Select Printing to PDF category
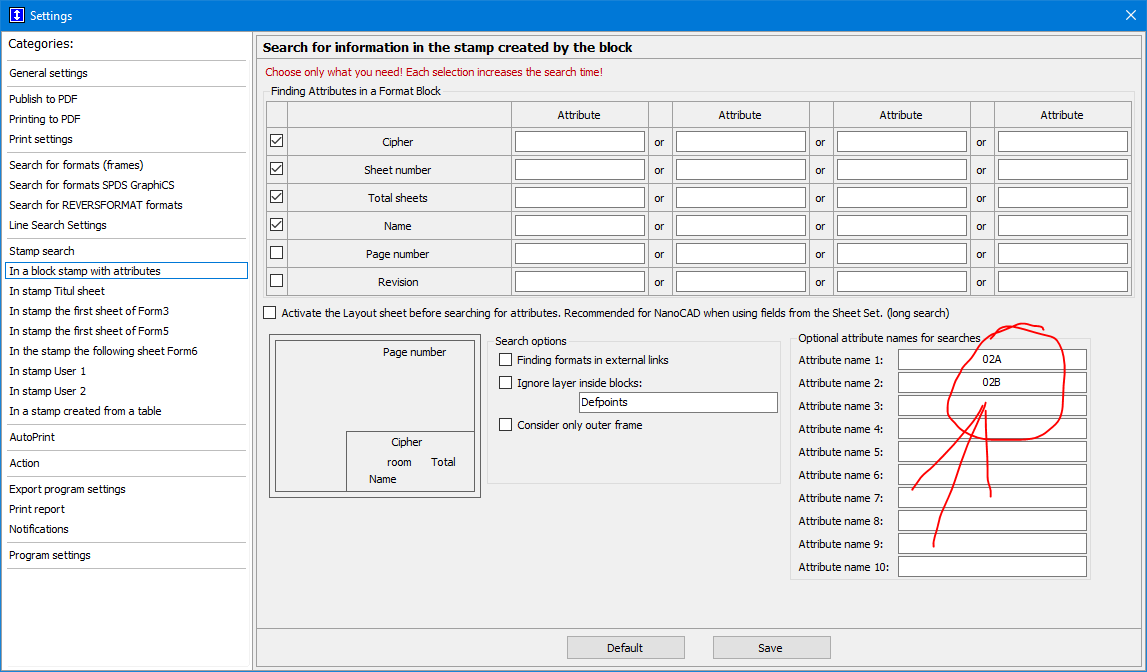Image resolution: width=1147 pixels, height=672 pixels. (x=45, y=118)
